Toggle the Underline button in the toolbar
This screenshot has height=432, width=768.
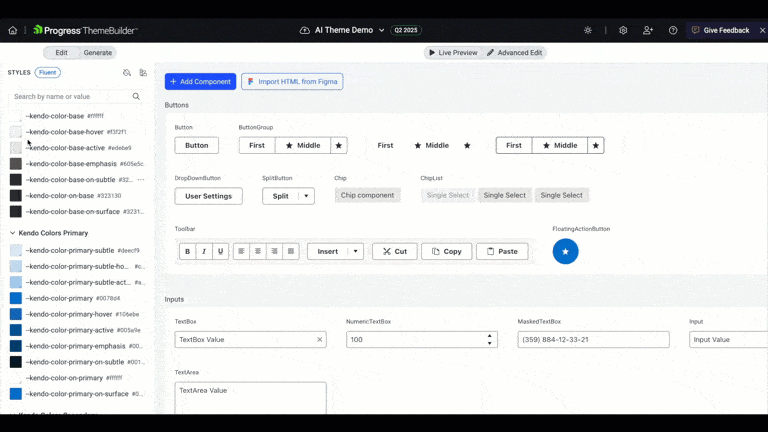tap(221, 251)
